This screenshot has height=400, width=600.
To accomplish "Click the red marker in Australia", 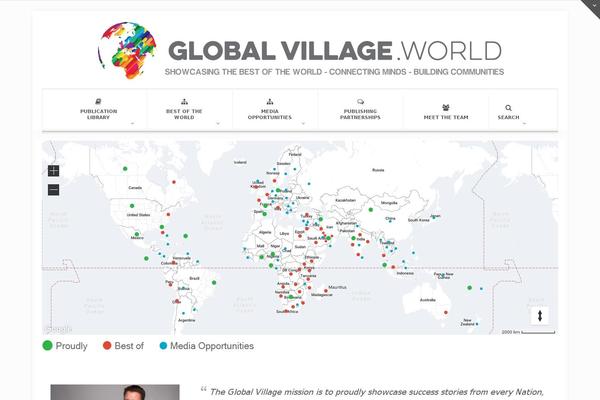I will coord(446,312).
